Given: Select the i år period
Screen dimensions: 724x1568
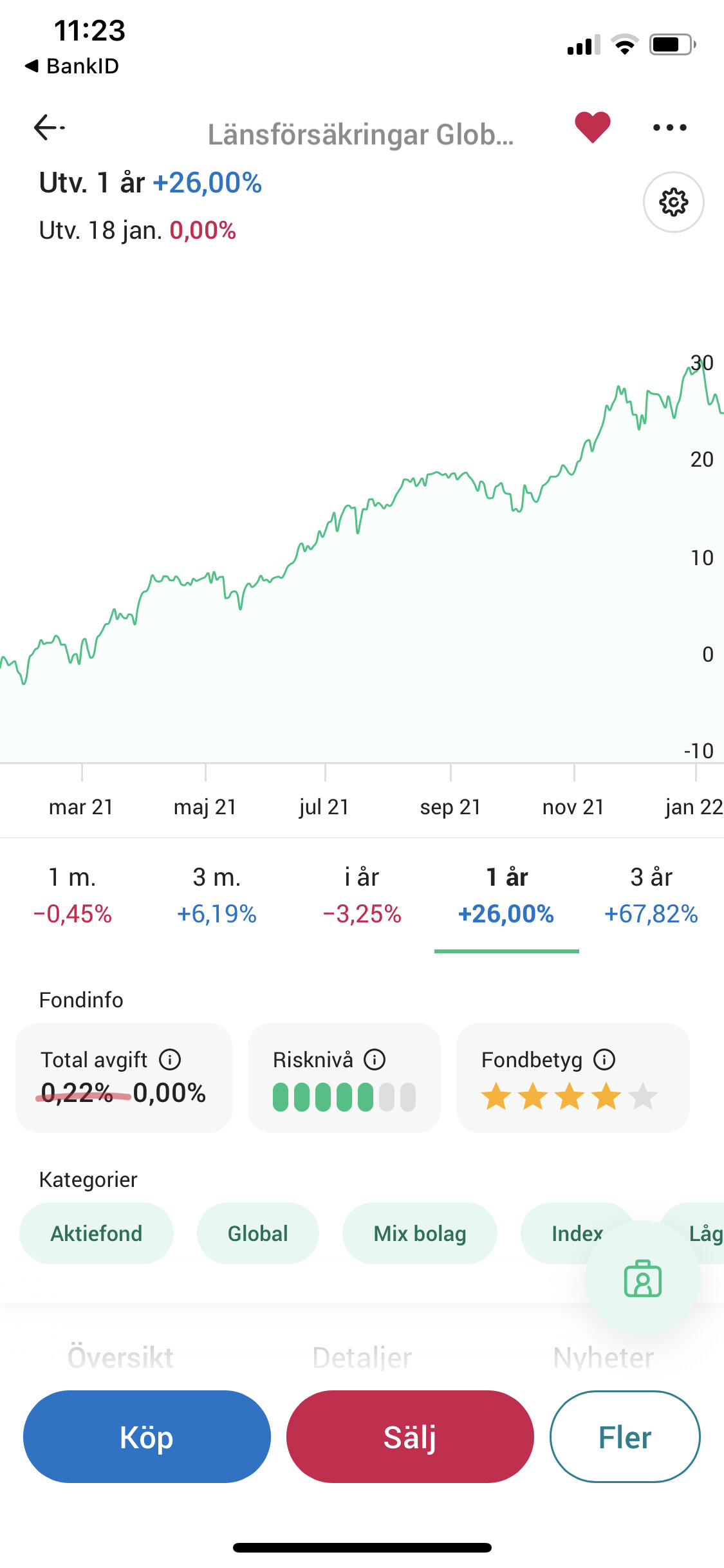Looking at the screenshot, I should tap(362, 895).
